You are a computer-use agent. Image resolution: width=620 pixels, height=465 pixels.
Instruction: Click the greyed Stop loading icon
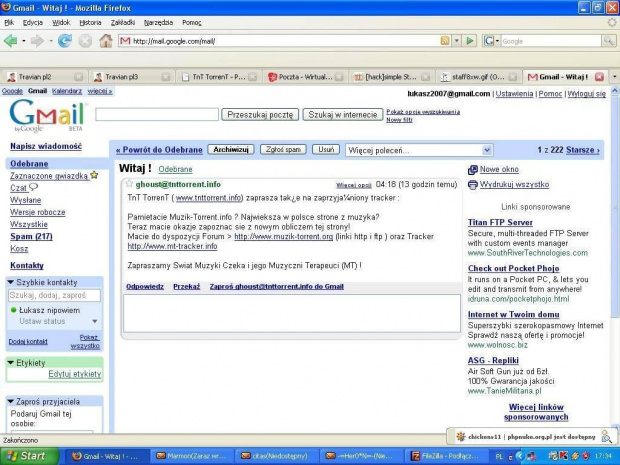pyautogui.click(x=85, y=41)
